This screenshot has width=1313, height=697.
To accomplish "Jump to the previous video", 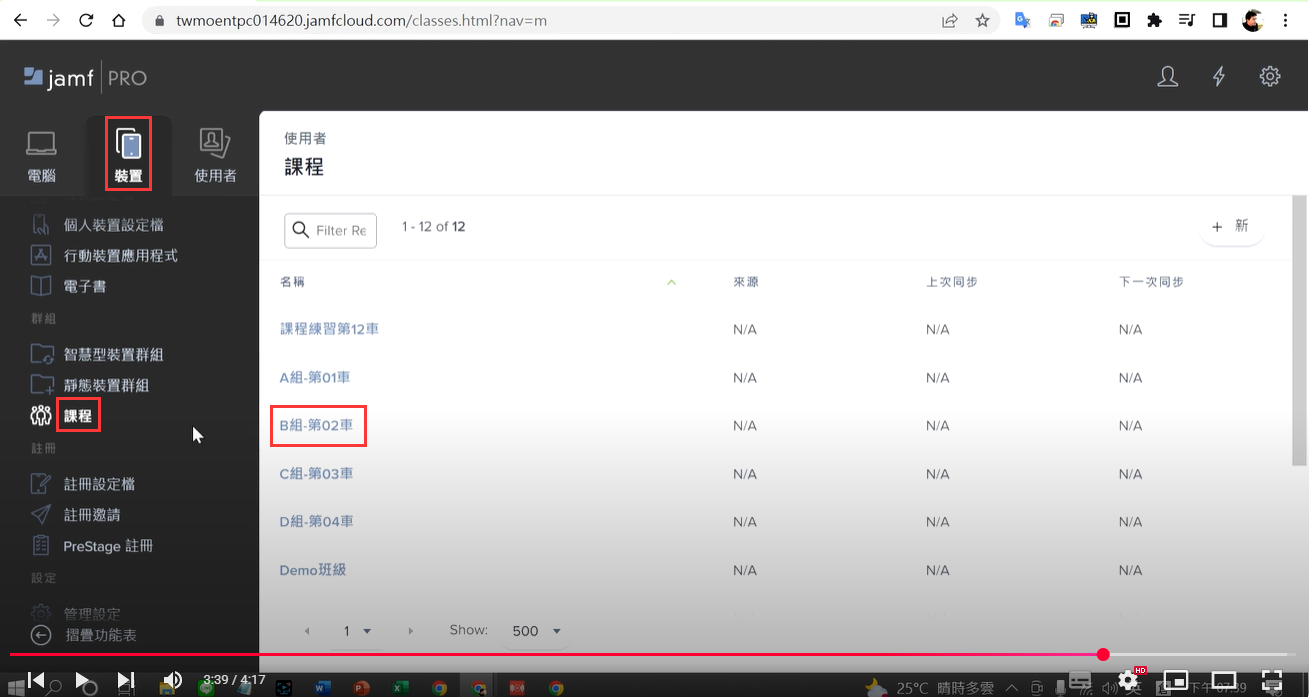I will pyautogui.click(x=36, y=680).
